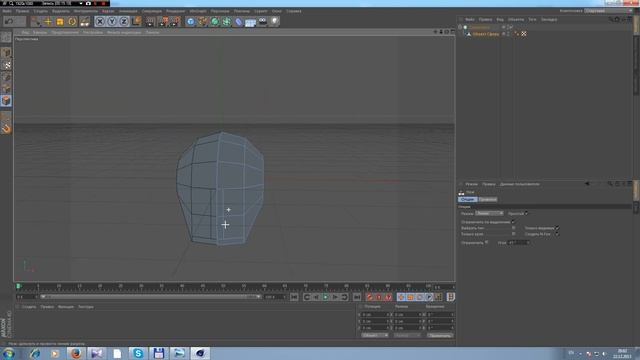Toggle restrict to selection checkbox

tap(513, 222)
